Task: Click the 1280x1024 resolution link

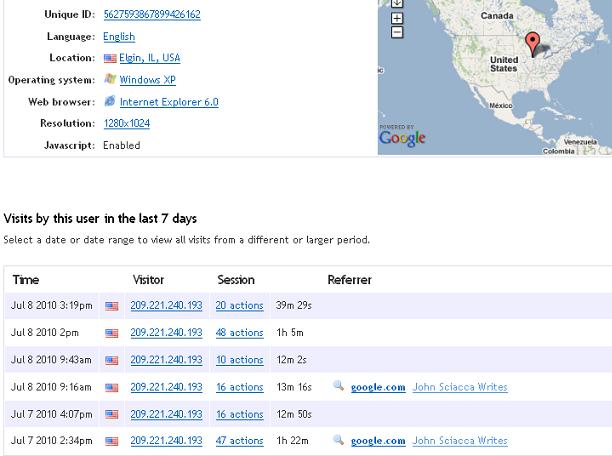Action: (127, 123)
